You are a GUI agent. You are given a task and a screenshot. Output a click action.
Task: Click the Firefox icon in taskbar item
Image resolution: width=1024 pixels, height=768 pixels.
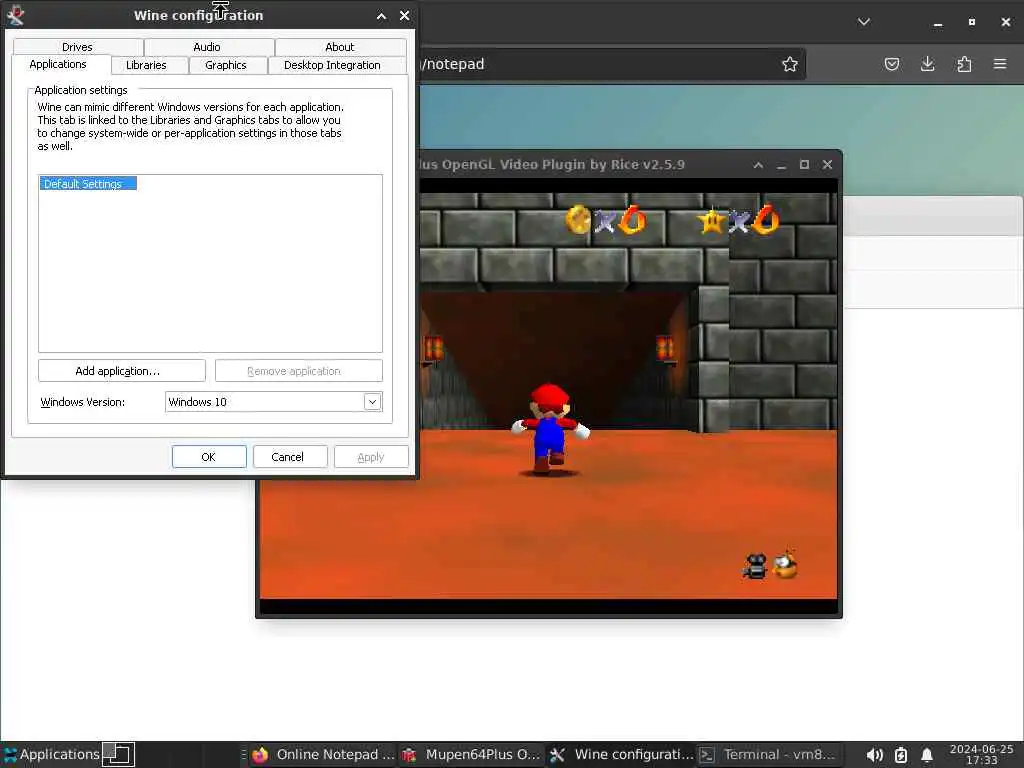260,755
